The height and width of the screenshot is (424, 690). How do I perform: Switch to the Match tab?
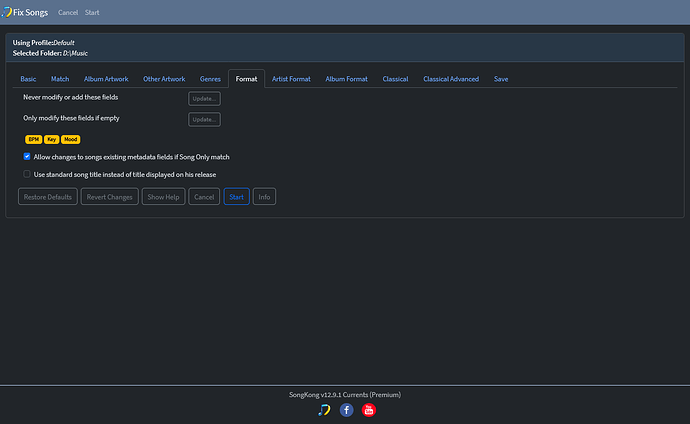[x=60, y=79]
